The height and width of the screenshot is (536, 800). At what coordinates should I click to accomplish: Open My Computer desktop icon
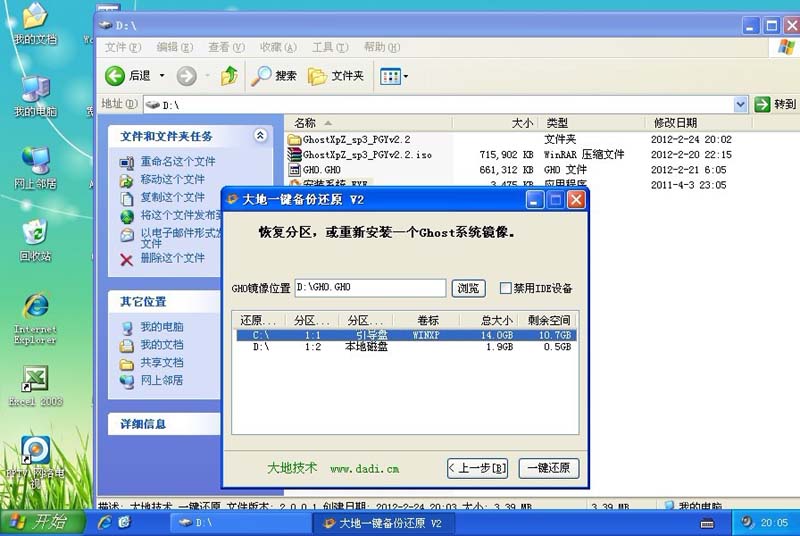(x=35, y=96)
